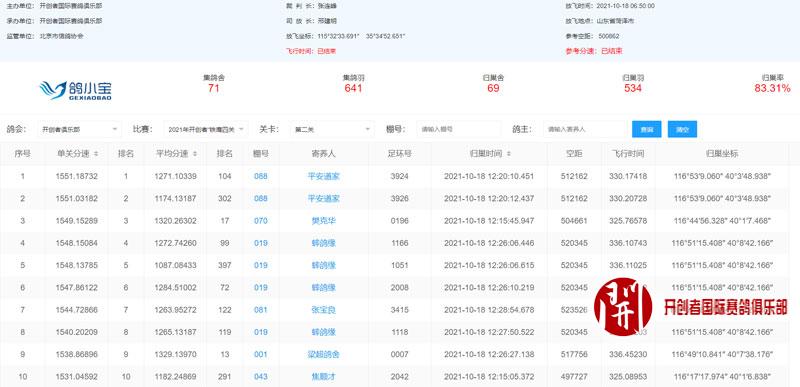Select the 归巢舍 count 69
Screen dimensions: 800x387
click(x=493, y=88)
